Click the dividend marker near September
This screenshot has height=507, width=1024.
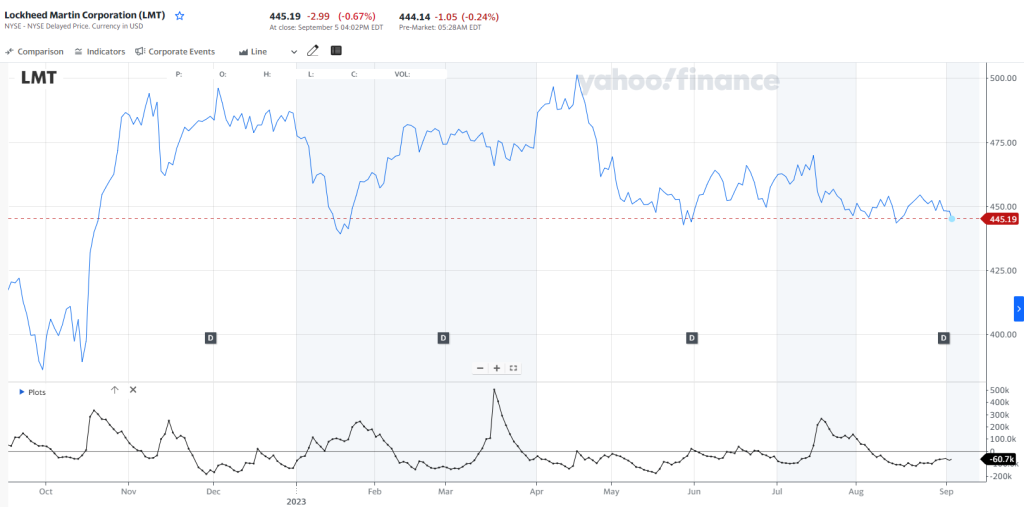[943, 338]
